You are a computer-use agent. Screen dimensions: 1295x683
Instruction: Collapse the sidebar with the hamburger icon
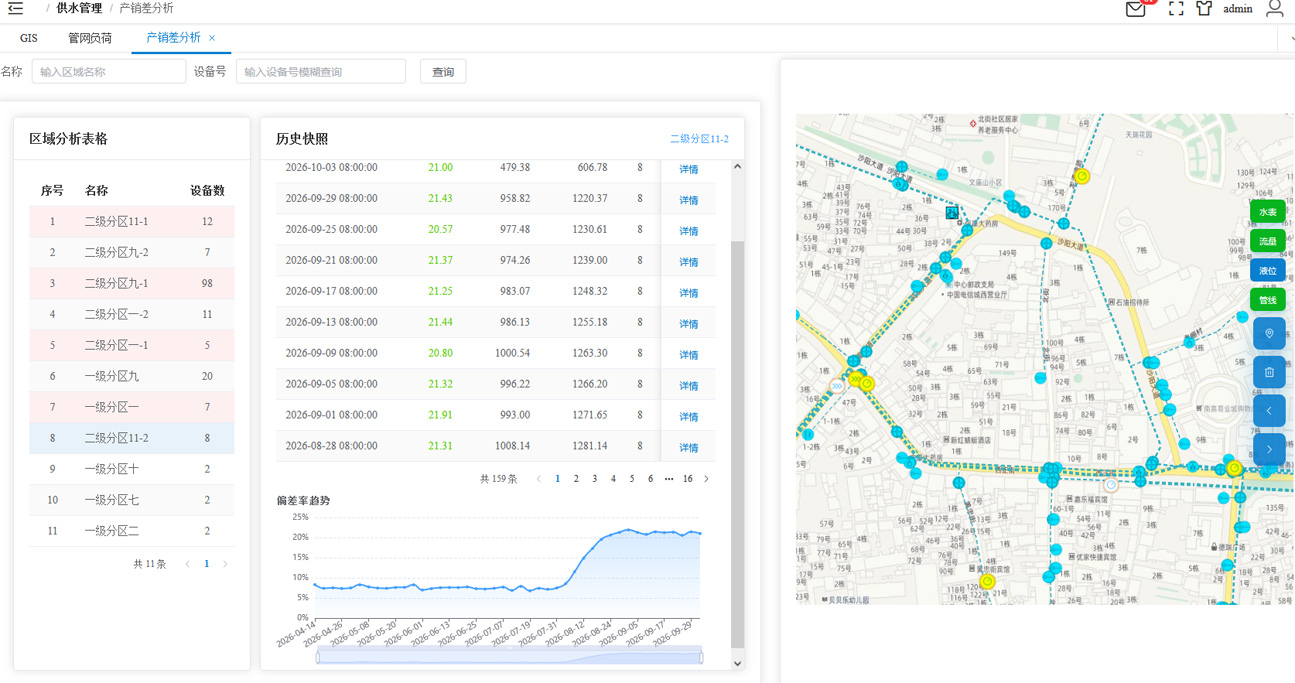click(x=15, y=8)
